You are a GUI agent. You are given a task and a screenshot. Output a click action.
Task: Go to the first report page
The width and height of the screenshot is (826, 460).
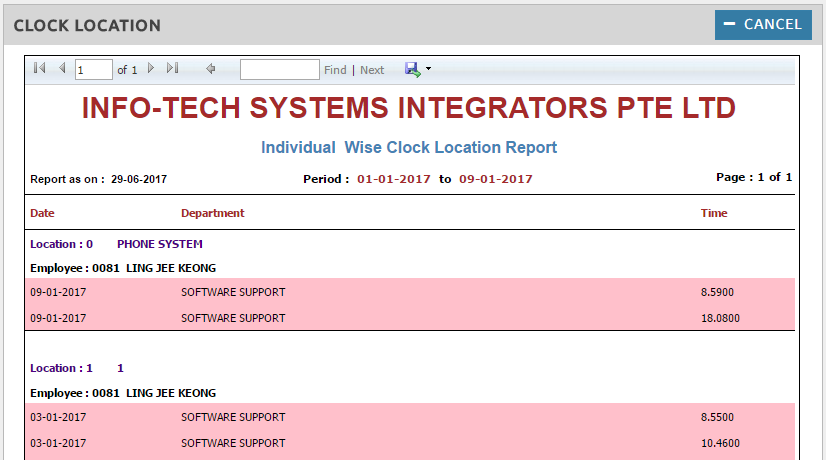click(39, 69)
